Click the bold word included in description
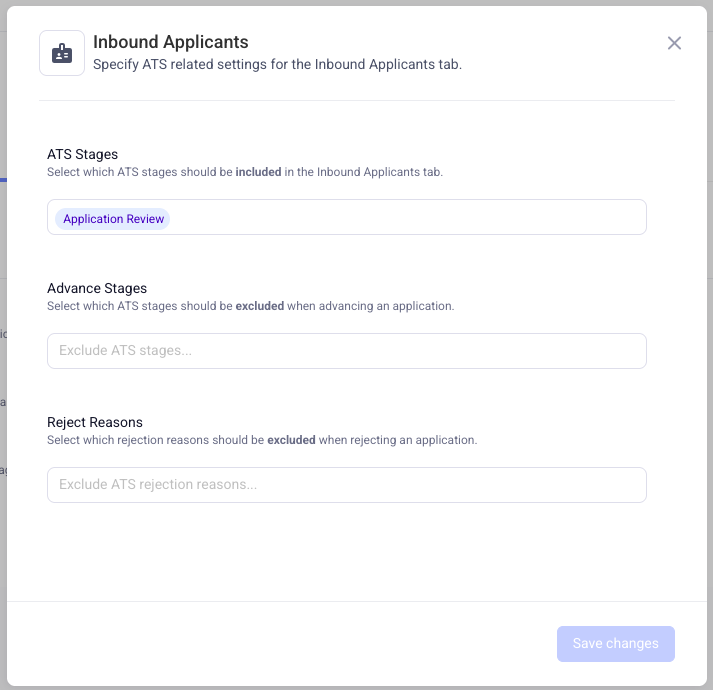This screenshot has height=690, width=713. [258, 172]
